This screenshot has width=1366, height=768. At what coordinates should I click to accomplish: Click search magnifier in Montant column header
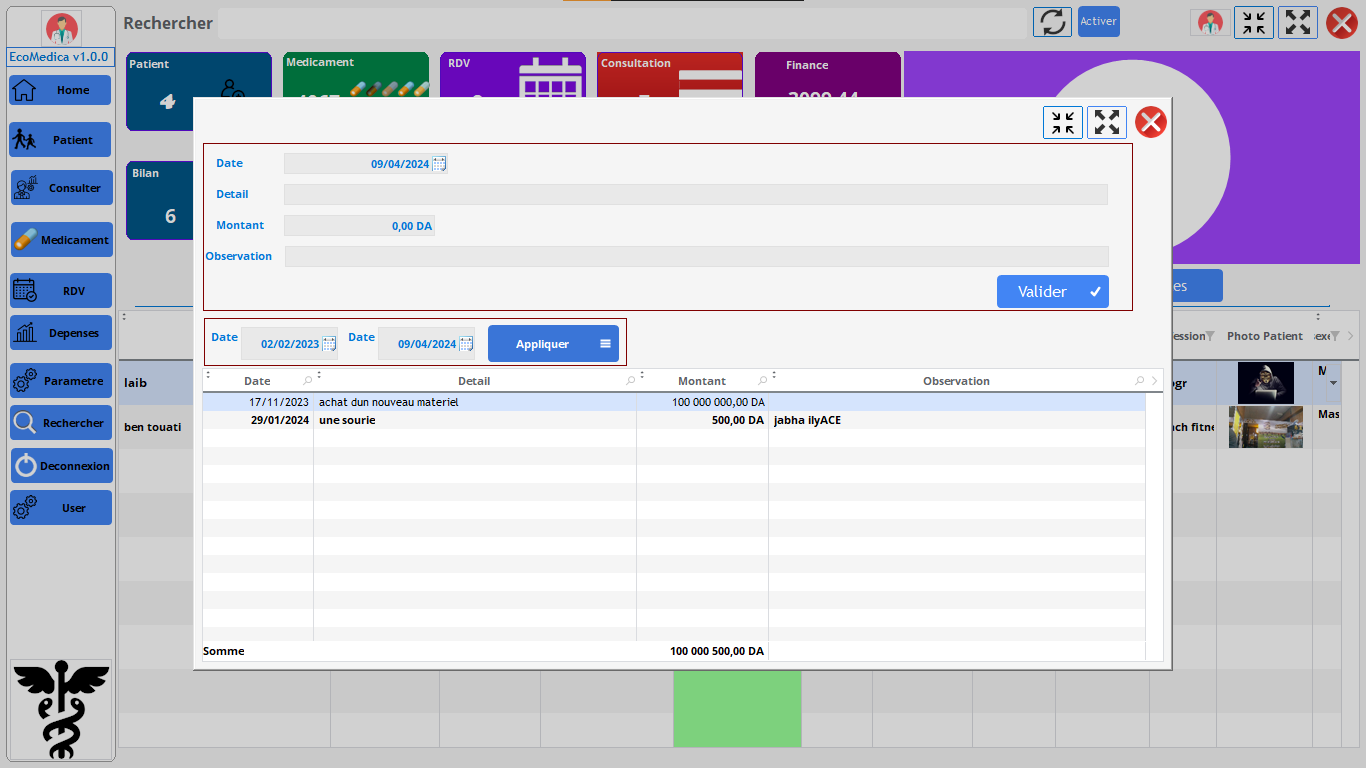pyautogui.click(x=762, y=381)
